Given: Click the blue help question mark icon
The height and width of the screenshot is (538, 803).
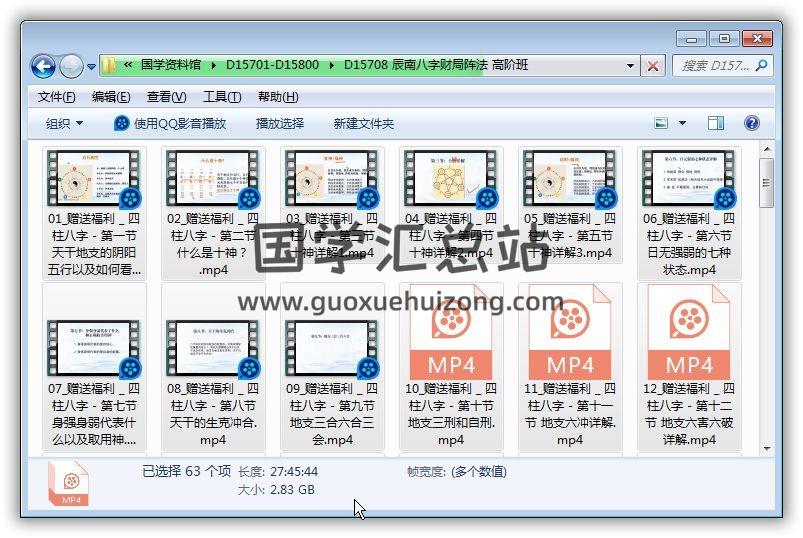Looking at the screenshot, I should pos(752,123).
